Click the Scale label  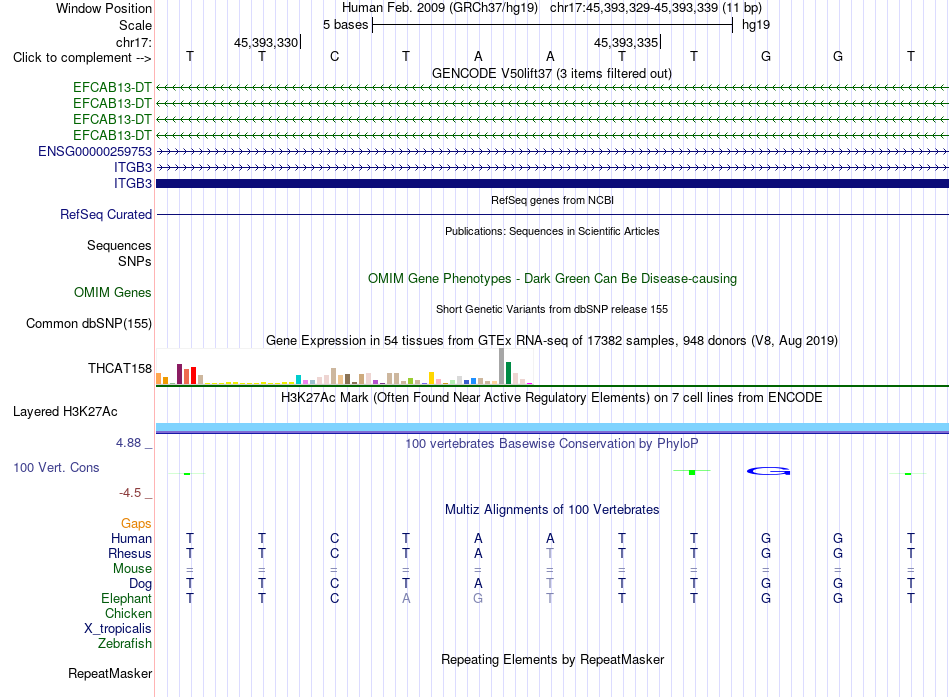(135, 25)
